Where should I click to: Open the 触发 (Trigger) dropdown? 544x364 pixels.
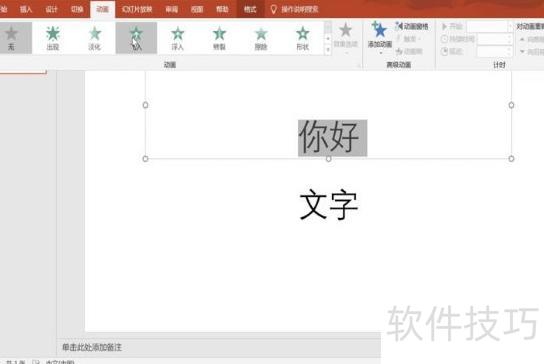[409, 39]
